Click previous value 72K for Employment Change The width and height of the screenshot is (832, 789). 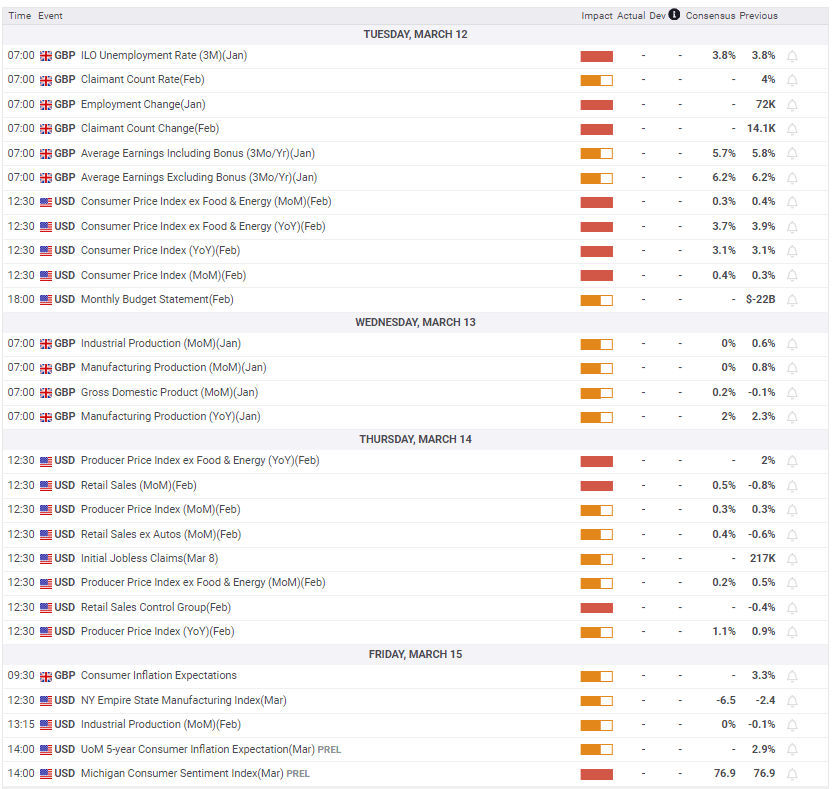pos(765,105)
